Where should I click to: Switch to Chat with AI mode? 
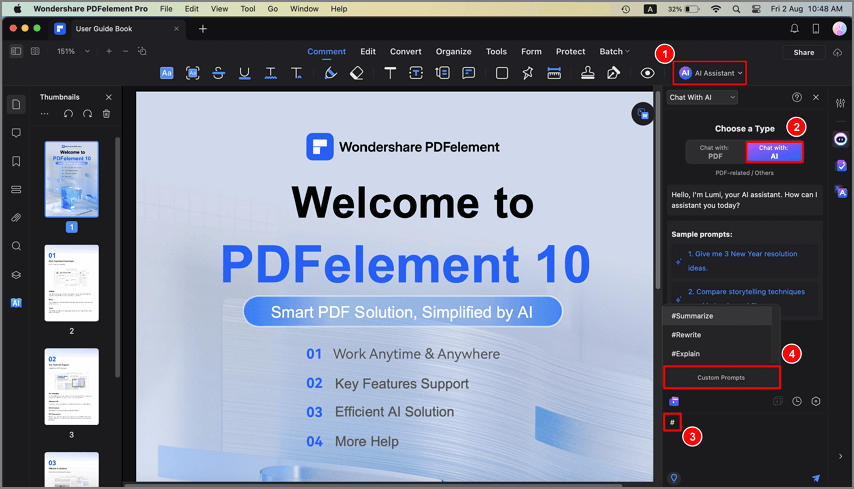click(774, 152)
